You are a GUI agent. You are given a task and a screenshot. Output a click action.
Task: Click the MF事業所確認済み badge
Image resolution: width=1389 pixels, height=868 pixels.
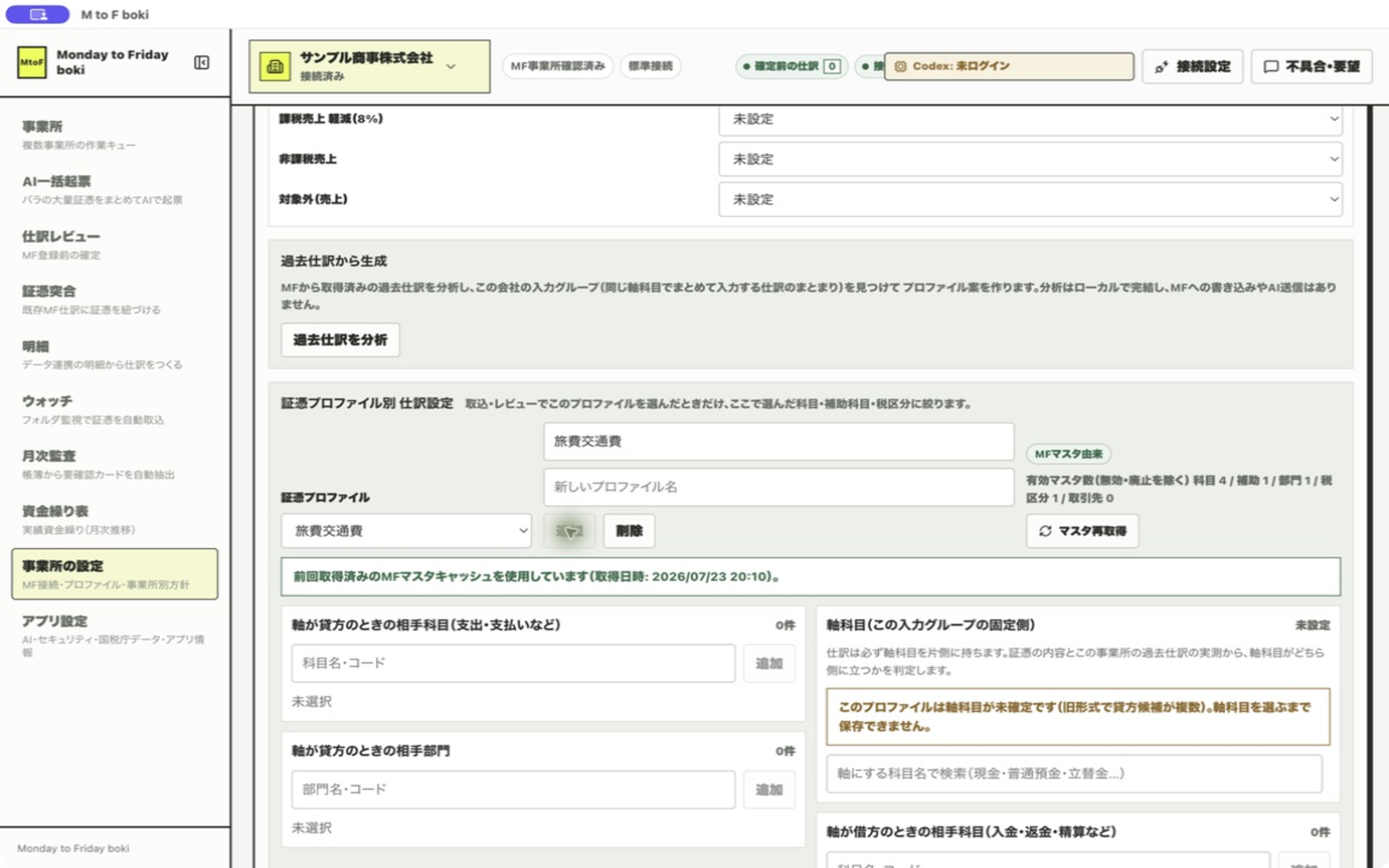(558, 67)
